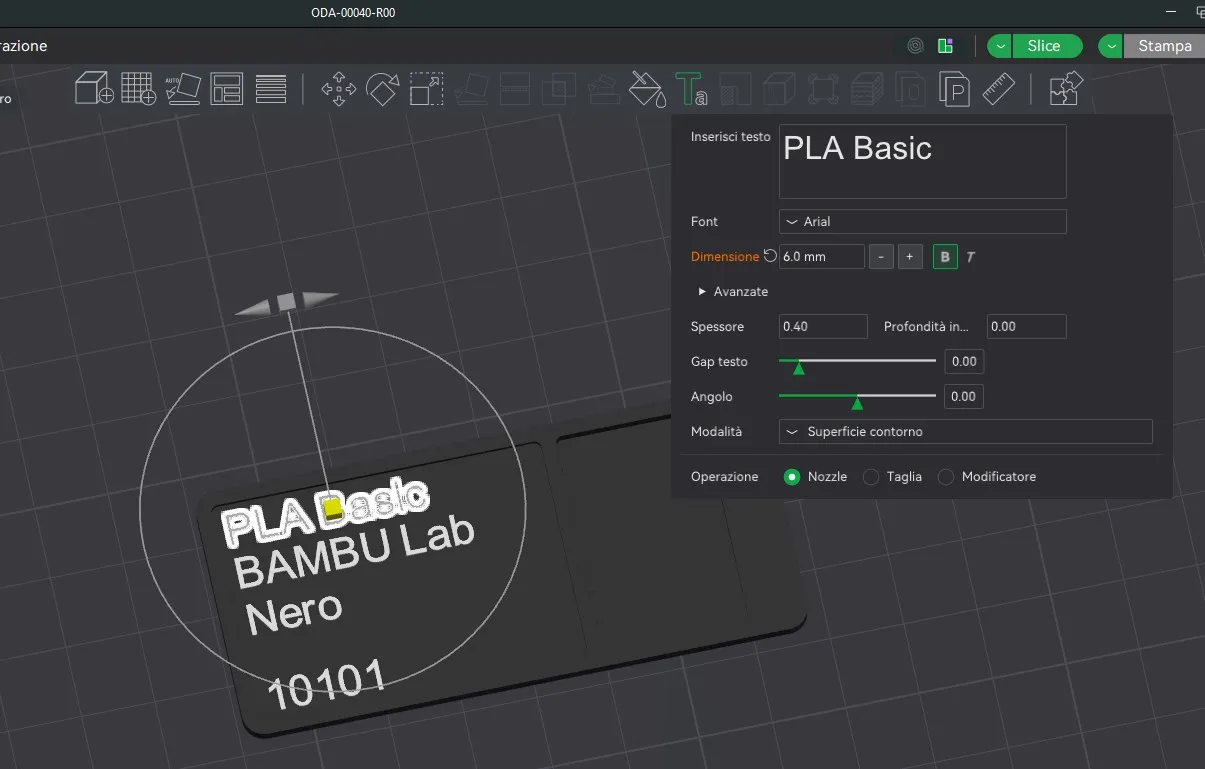Minimize the window from the title bar
The height and width of the screenshot is (769, 1205).
1171,11
